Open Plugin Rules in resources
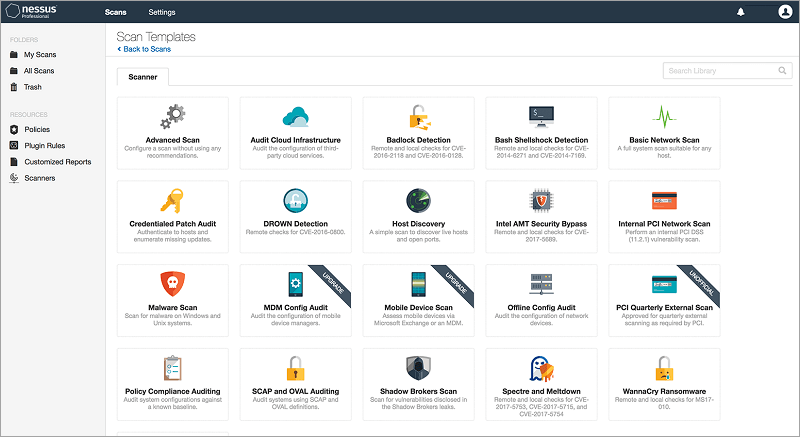This screenshot has width=800, height=437. [45, 146]
